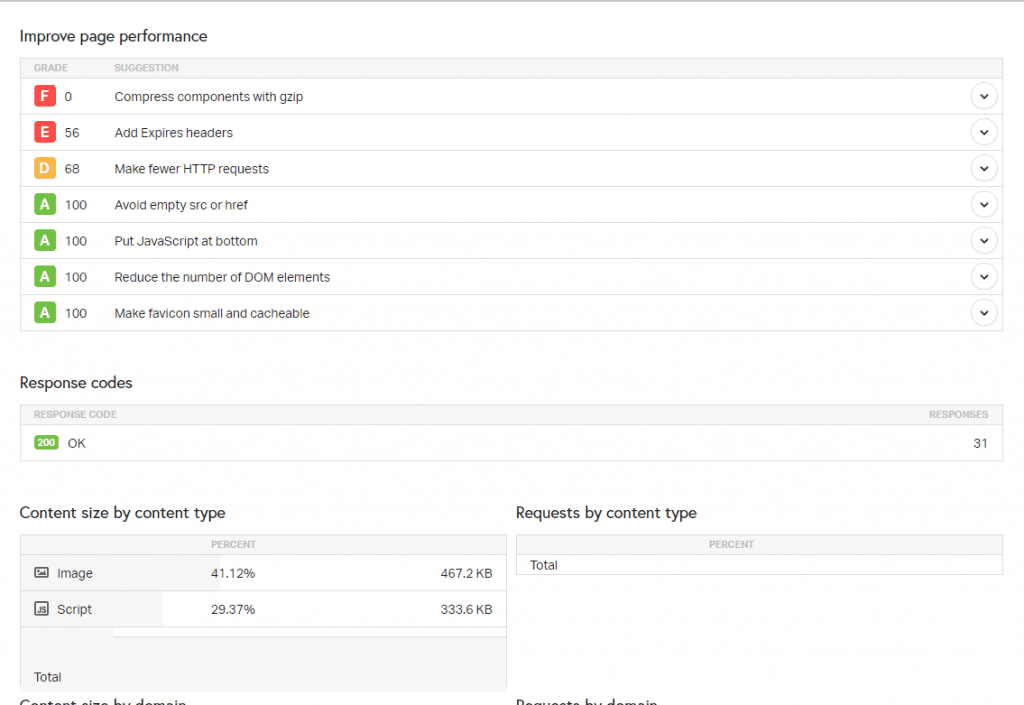
Task: Click the A badge for empty src
Action: [x=44, y=205]
